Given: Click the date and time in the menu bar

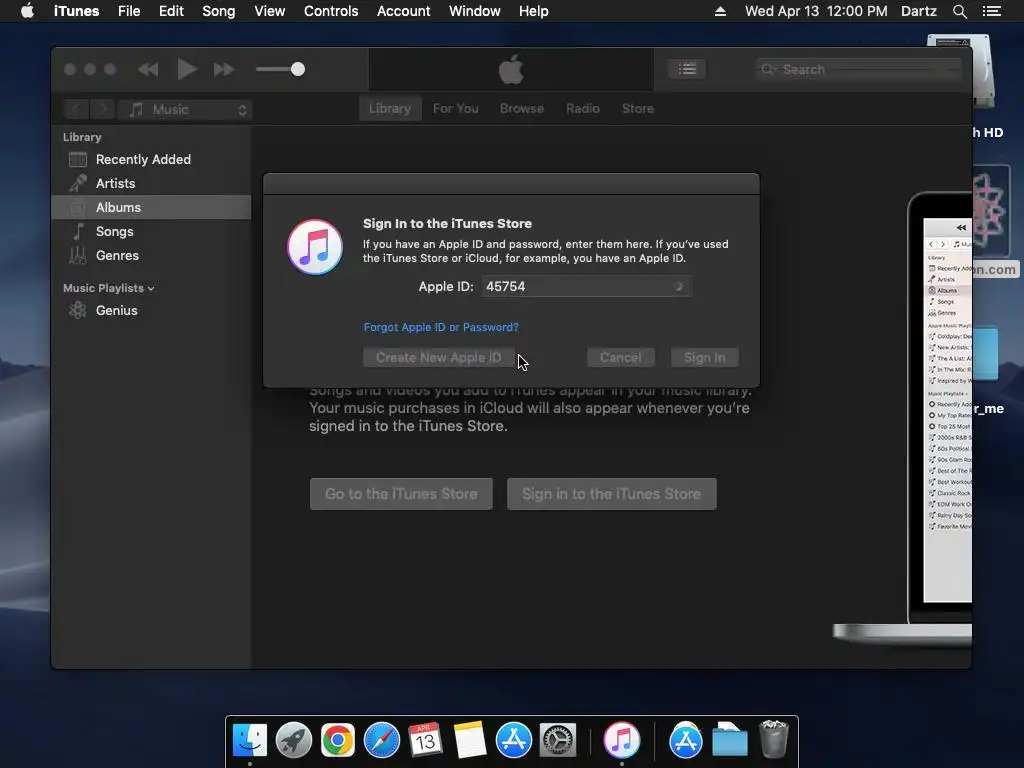Looking at the screenshot, I should (816, 11).
